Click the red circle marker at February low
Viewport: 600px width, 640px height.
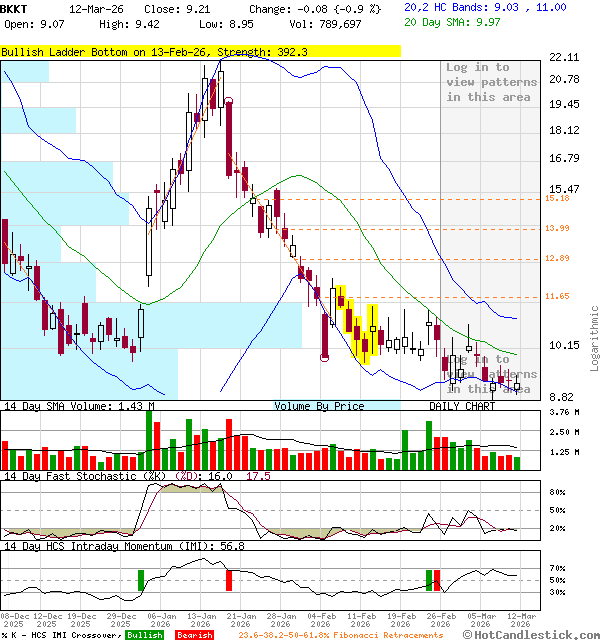pos(324,357)
